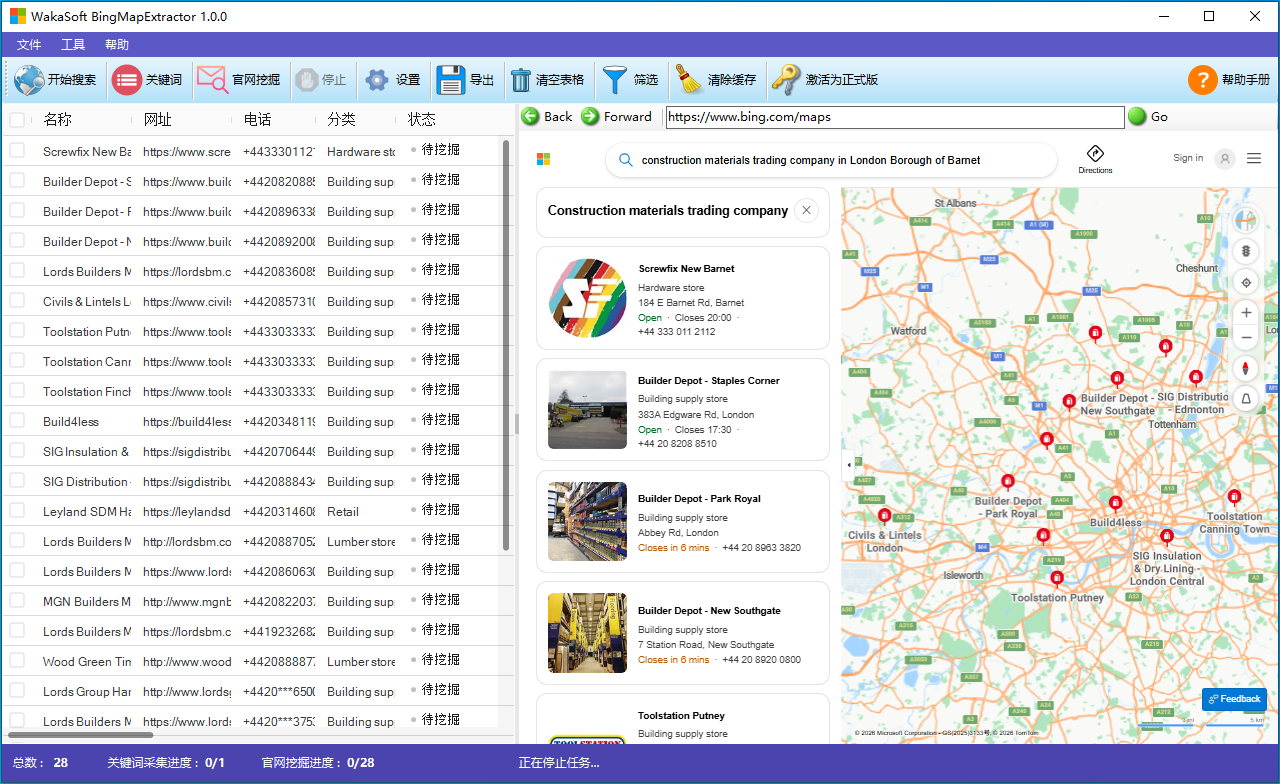Zoom out on the map
Screen dimensions: 1280x784
pyautogui.click(x=1246, y=338)
